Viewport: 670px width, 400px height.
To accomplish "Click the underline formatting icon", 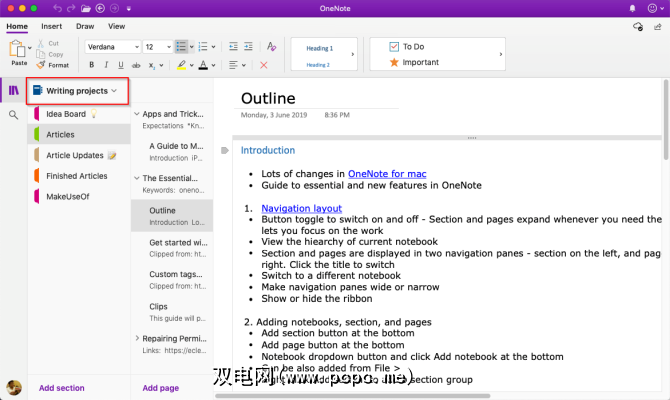I will (120, 65).
